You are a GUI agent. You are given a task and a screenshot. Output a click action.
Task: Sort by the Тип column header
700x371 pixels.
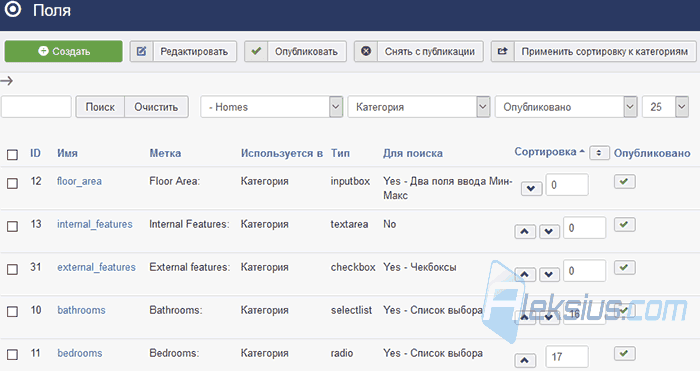tap(340, 153)
